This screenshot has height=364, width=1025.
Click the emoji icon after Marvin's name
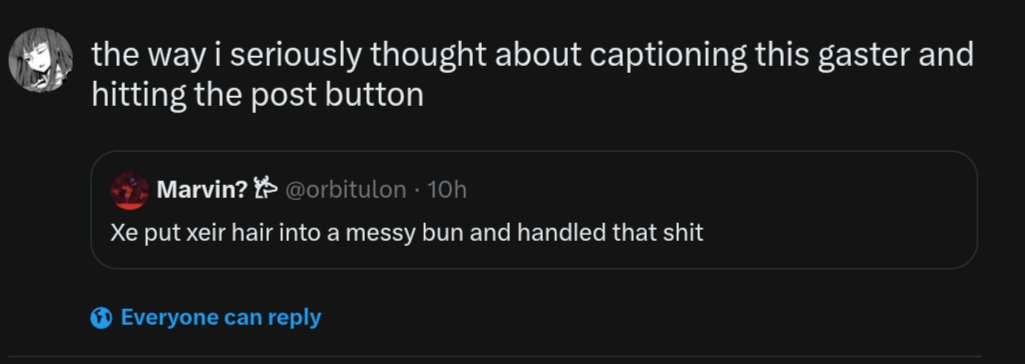coord(266,190)
